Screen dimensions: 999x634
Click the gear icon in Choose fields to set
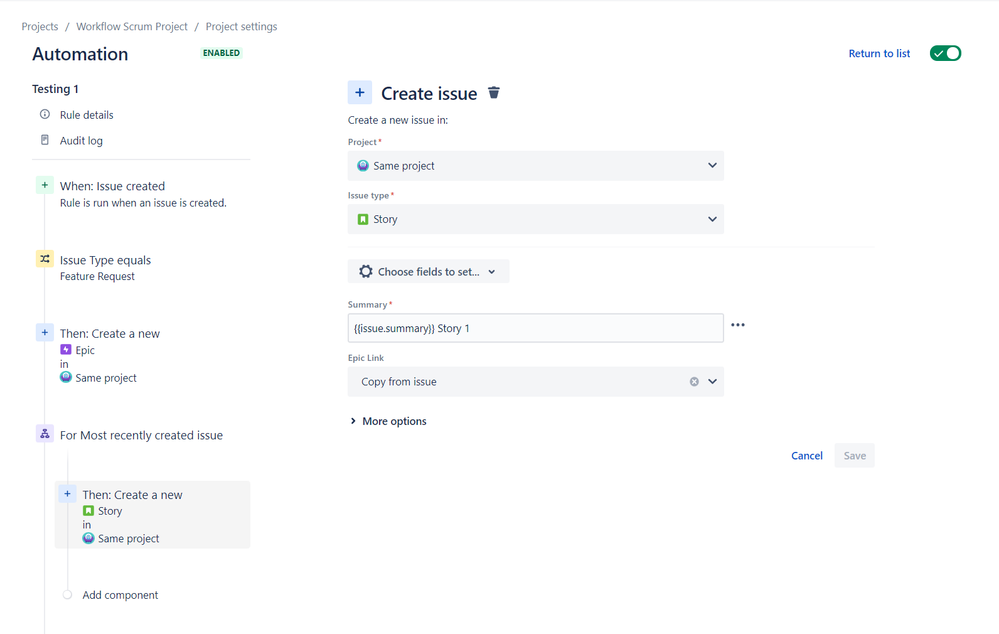coord(366,271)
